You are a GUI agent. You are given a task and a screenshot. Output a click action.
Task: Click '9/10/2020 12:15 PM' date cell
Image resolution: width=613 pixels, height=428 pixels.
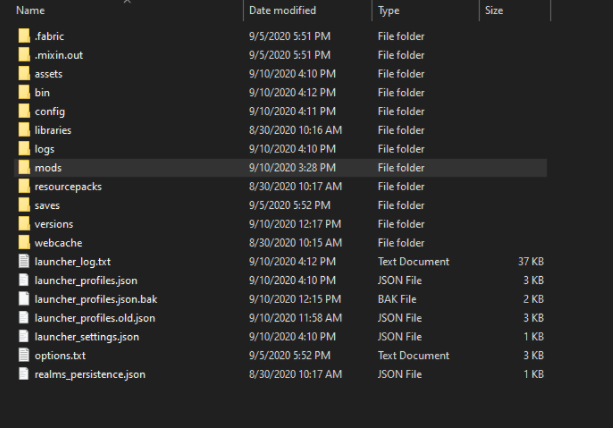click(295, 299)
